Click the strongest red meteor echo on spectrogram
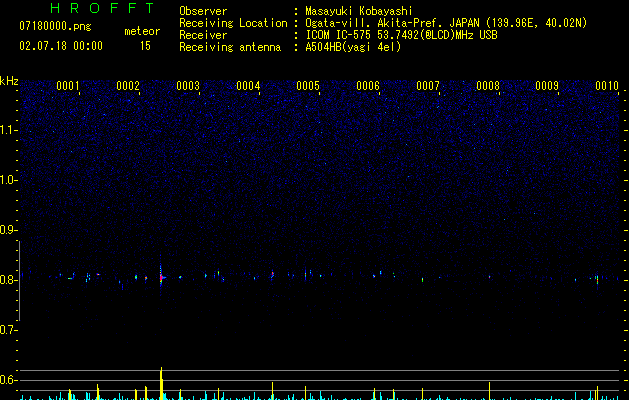The image size is (629, 400). tap(161, 277)
